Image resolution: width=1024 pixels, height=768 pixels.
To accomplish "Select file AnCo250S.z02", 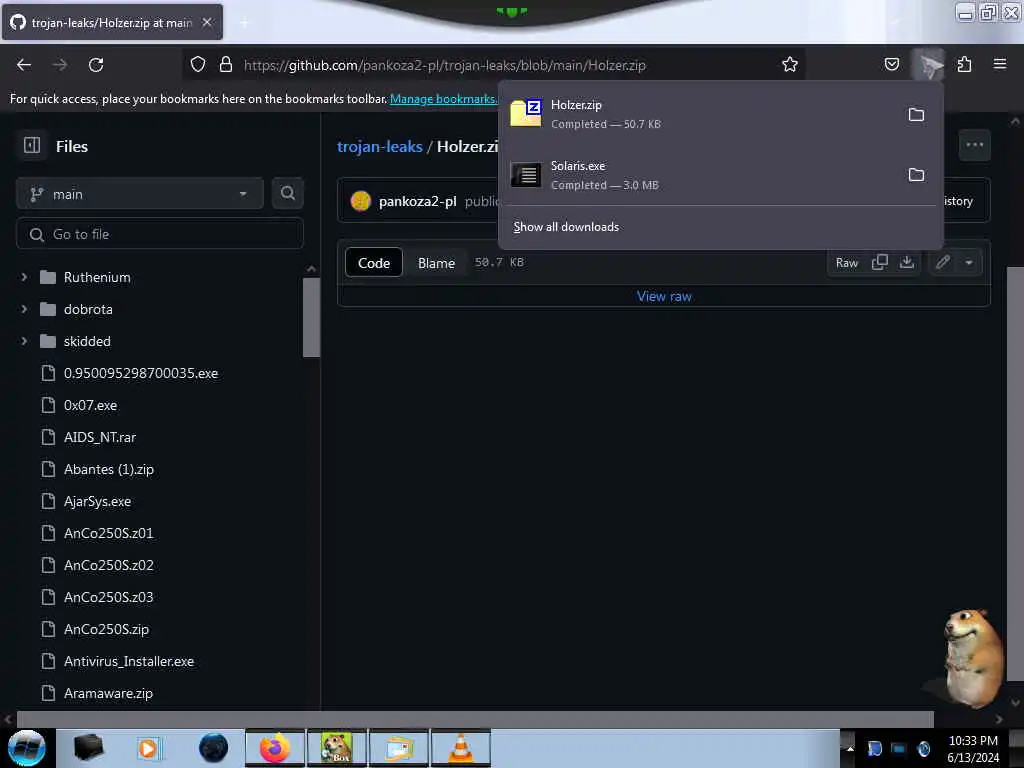I will [108, 565].
